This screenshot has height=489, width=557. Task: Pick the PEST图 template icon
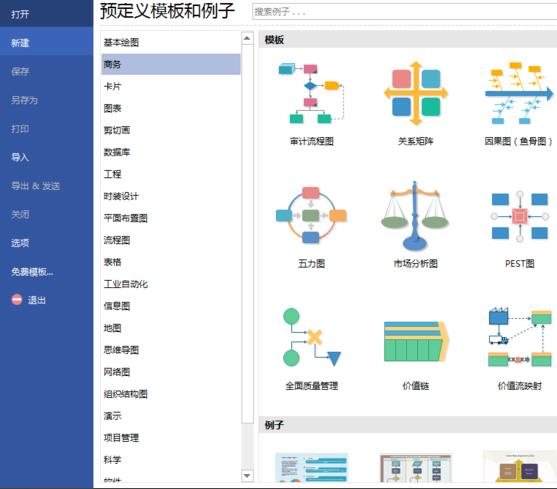519,216
